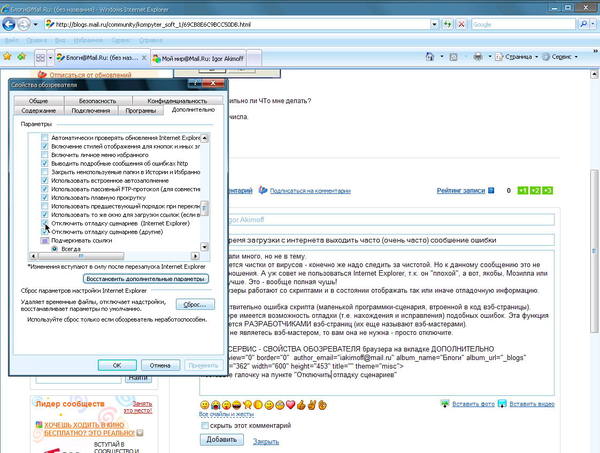
Task: Insert the crying face emoticon
Action: pos(215,405)
